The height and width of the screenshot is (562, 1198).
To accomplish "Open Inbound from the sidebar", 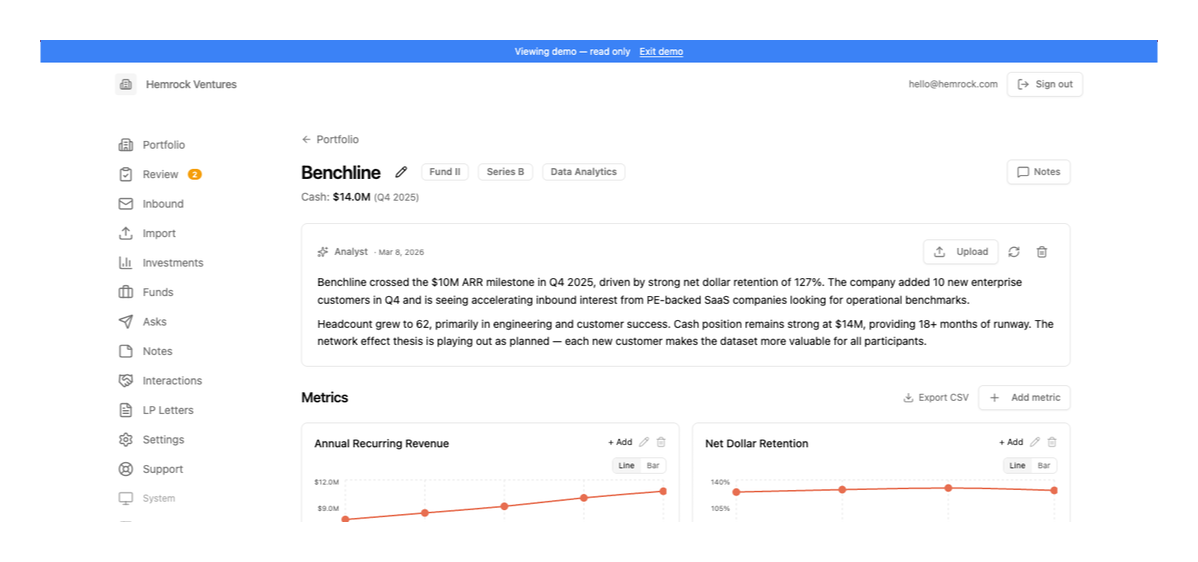I will pos(162,204).
